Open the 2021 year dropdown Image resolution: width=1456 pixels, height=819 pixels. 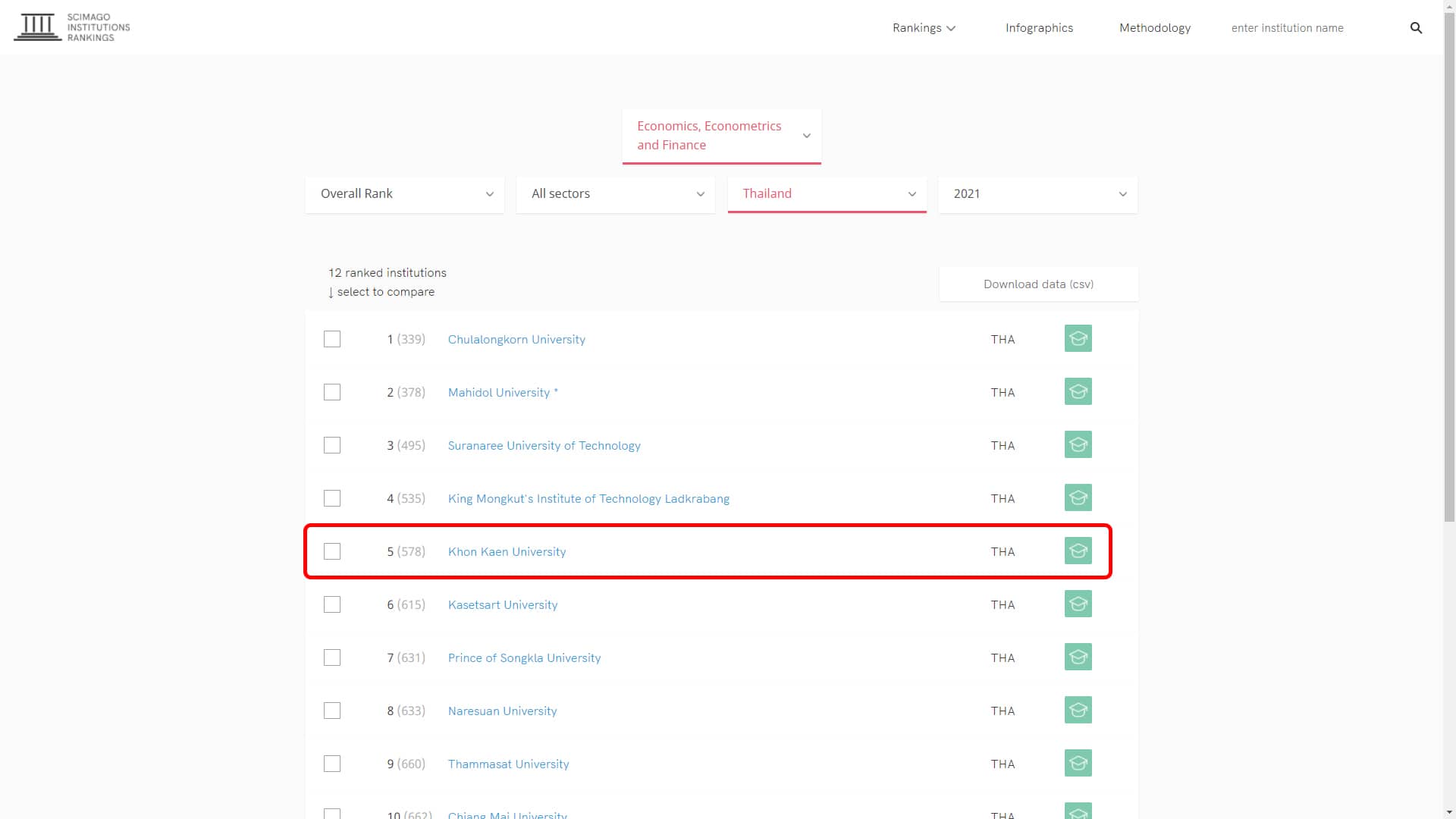click(1038, 194)
